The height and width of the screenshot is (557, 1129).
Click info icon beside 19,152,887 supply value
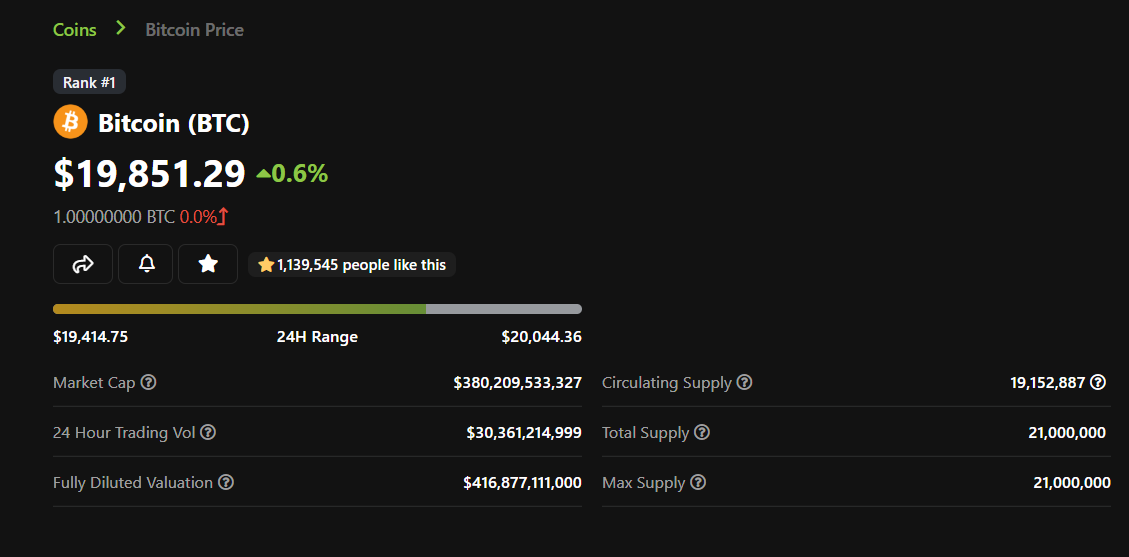coord(1098,382)
